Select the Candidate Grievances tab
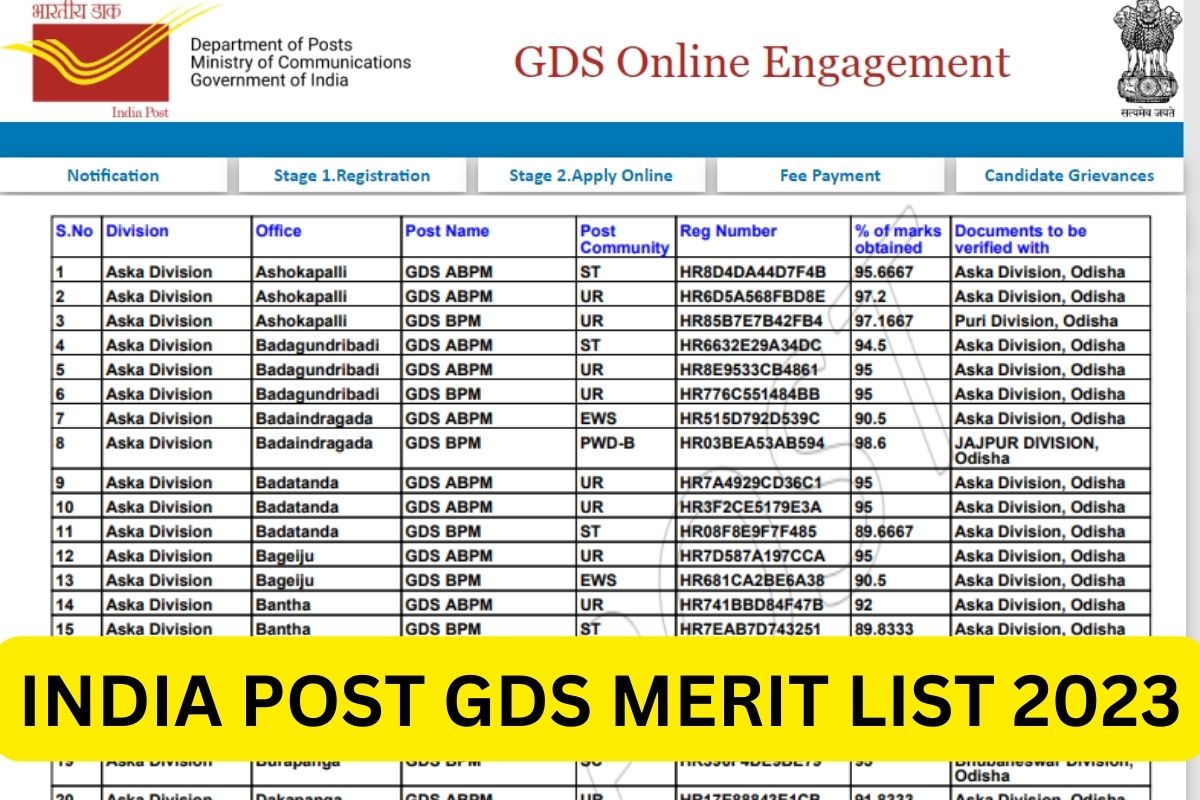Image resolution: width=1200 pixels, height=800 pixels. 1069,175
